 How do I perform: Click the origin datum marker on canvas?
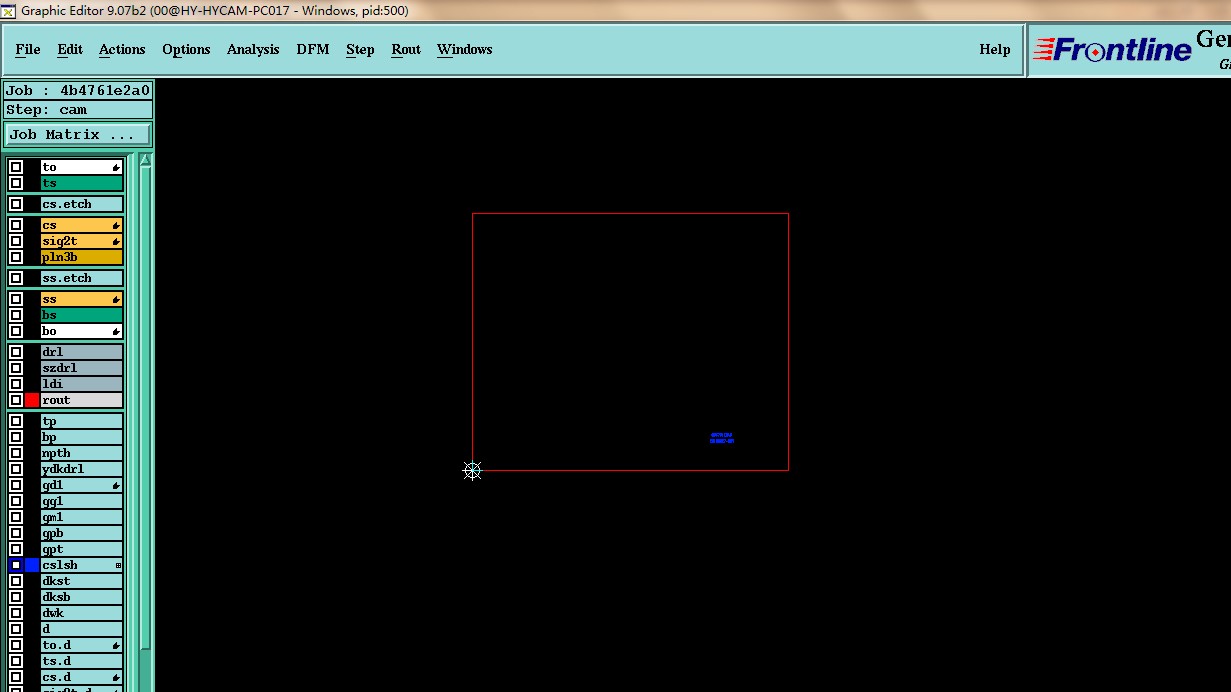[x=473, y=470]
